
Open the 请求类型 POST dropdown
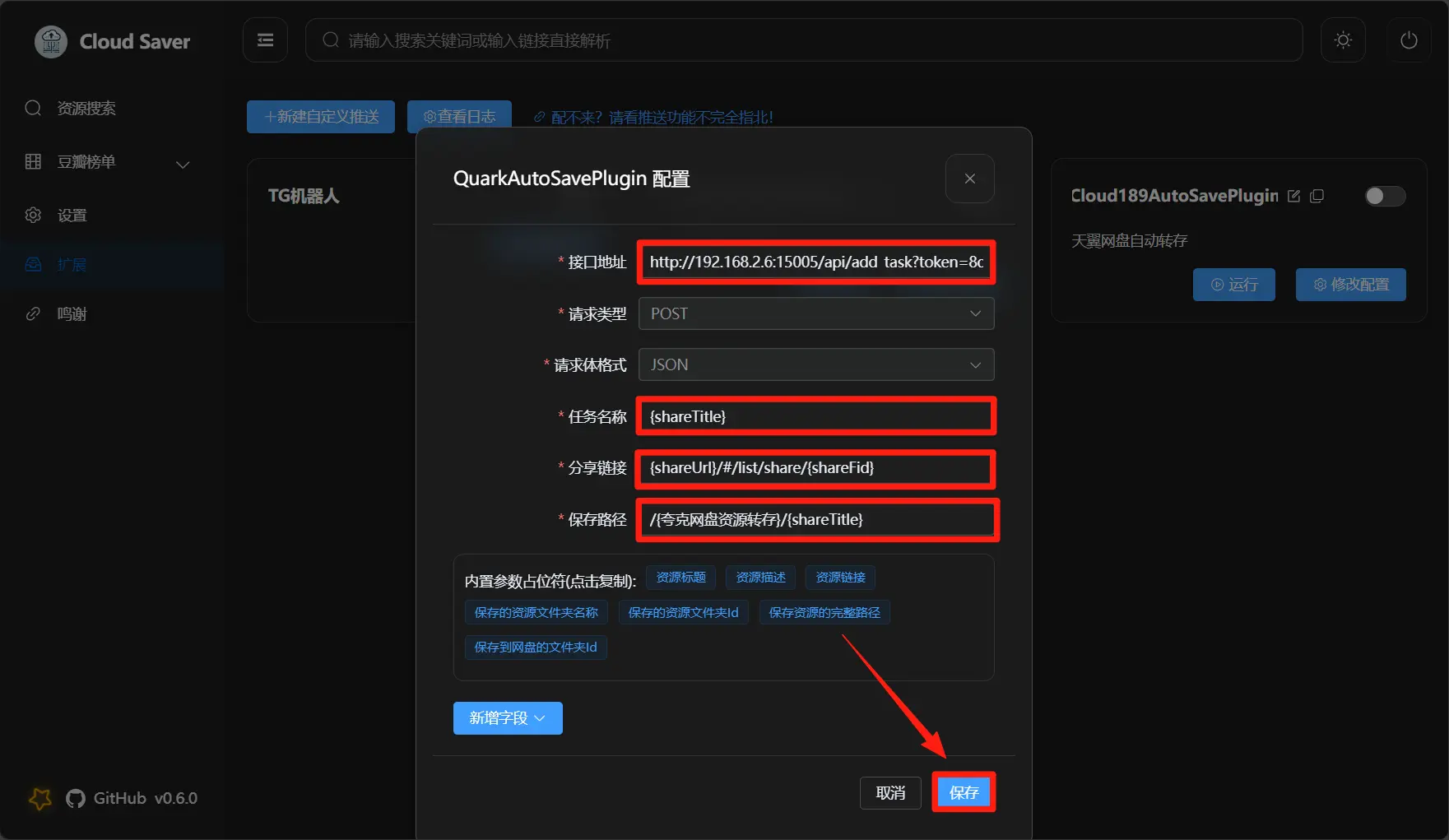pyautogui.click(x=815, y=313)
